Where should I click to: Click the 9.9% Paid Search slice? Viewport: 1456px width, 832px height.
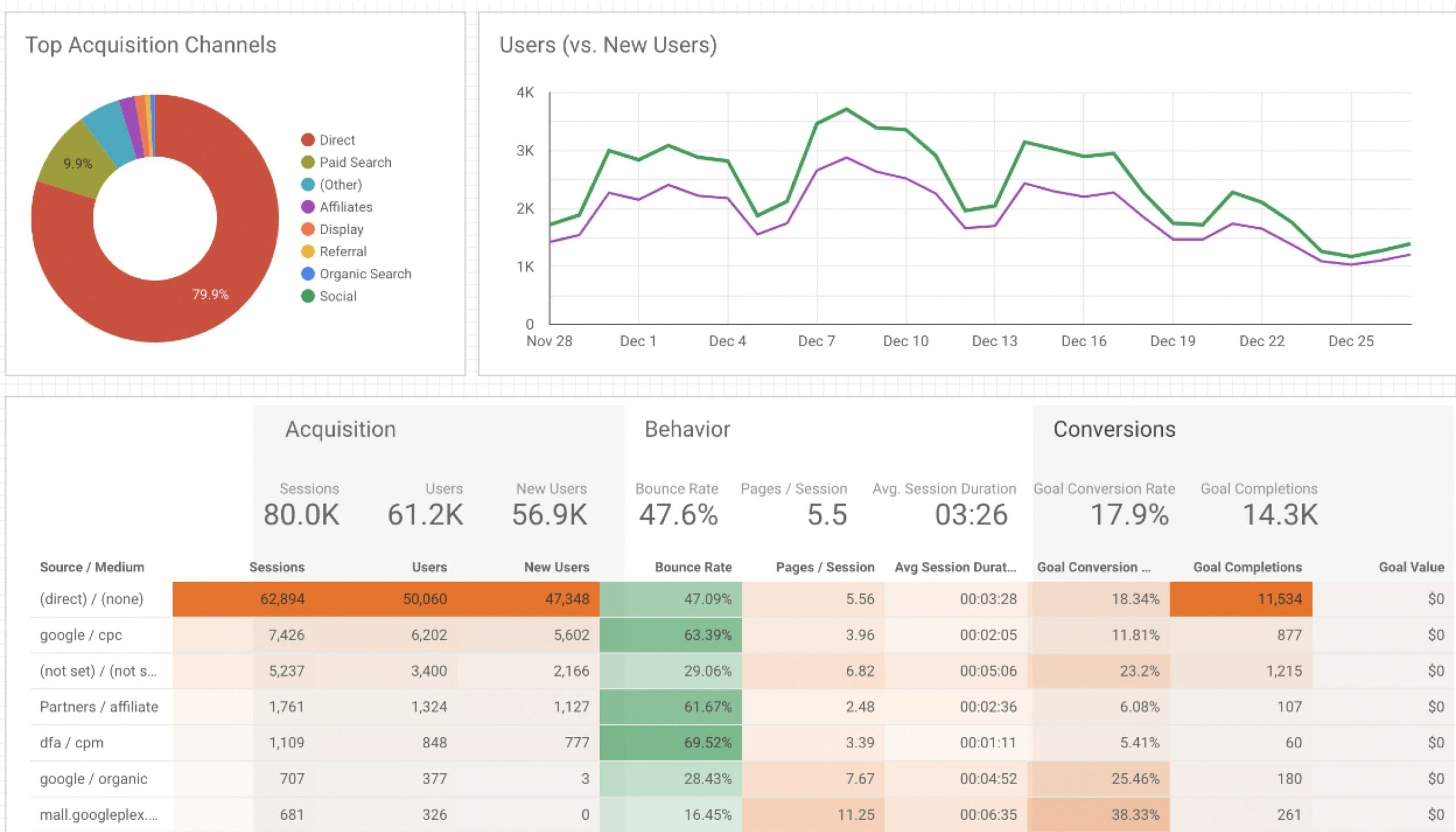coord(77,163)
